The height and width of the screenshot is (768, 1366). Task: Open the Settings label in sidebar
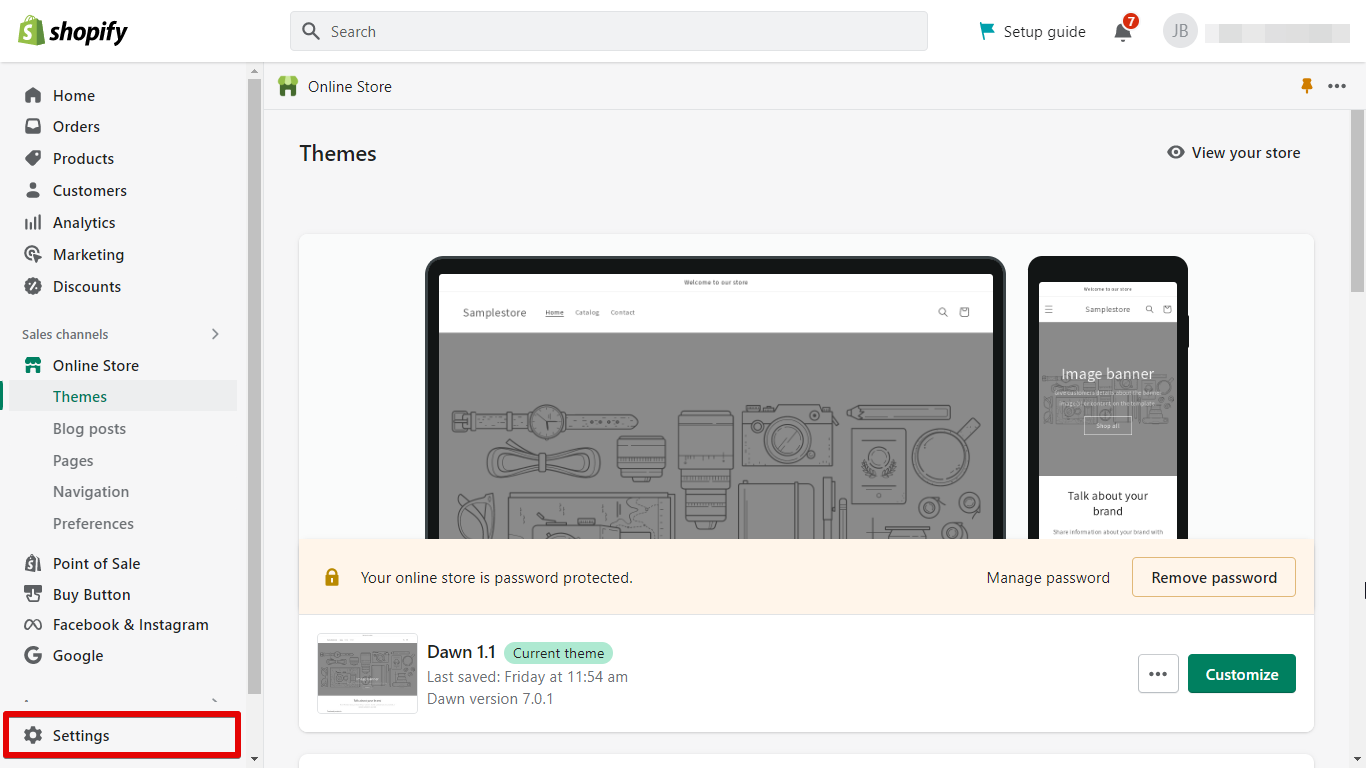[81, 736]
